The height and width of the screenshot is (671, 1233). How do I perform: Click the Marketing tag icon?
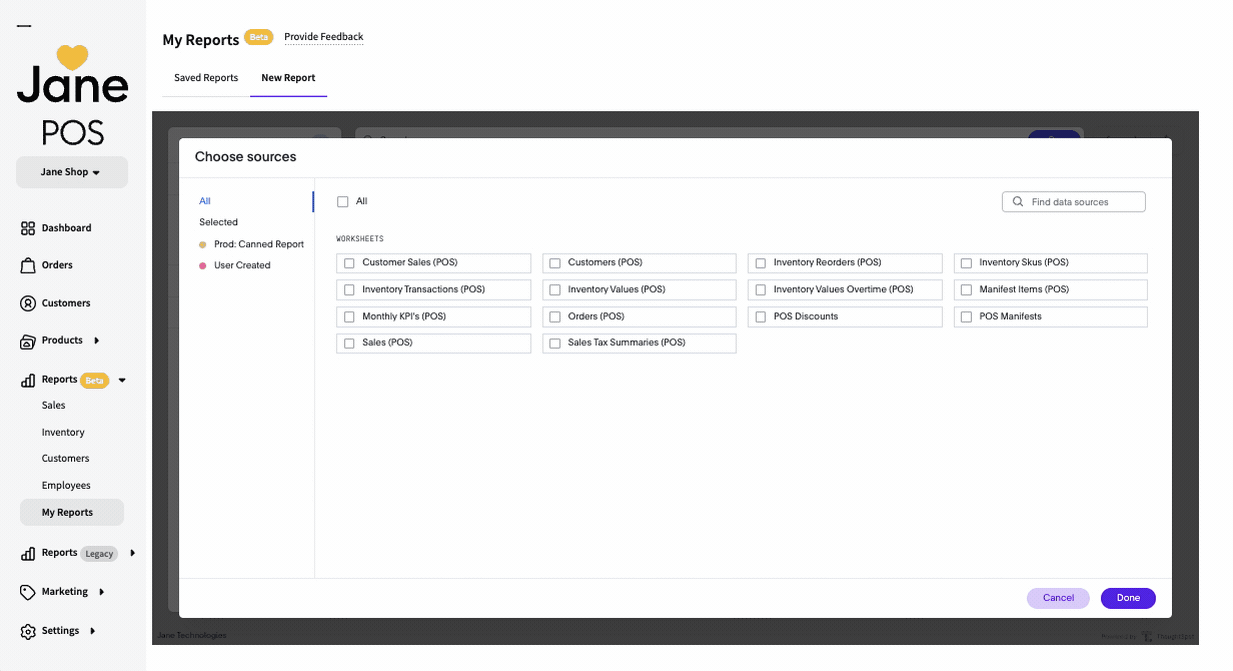28,592
